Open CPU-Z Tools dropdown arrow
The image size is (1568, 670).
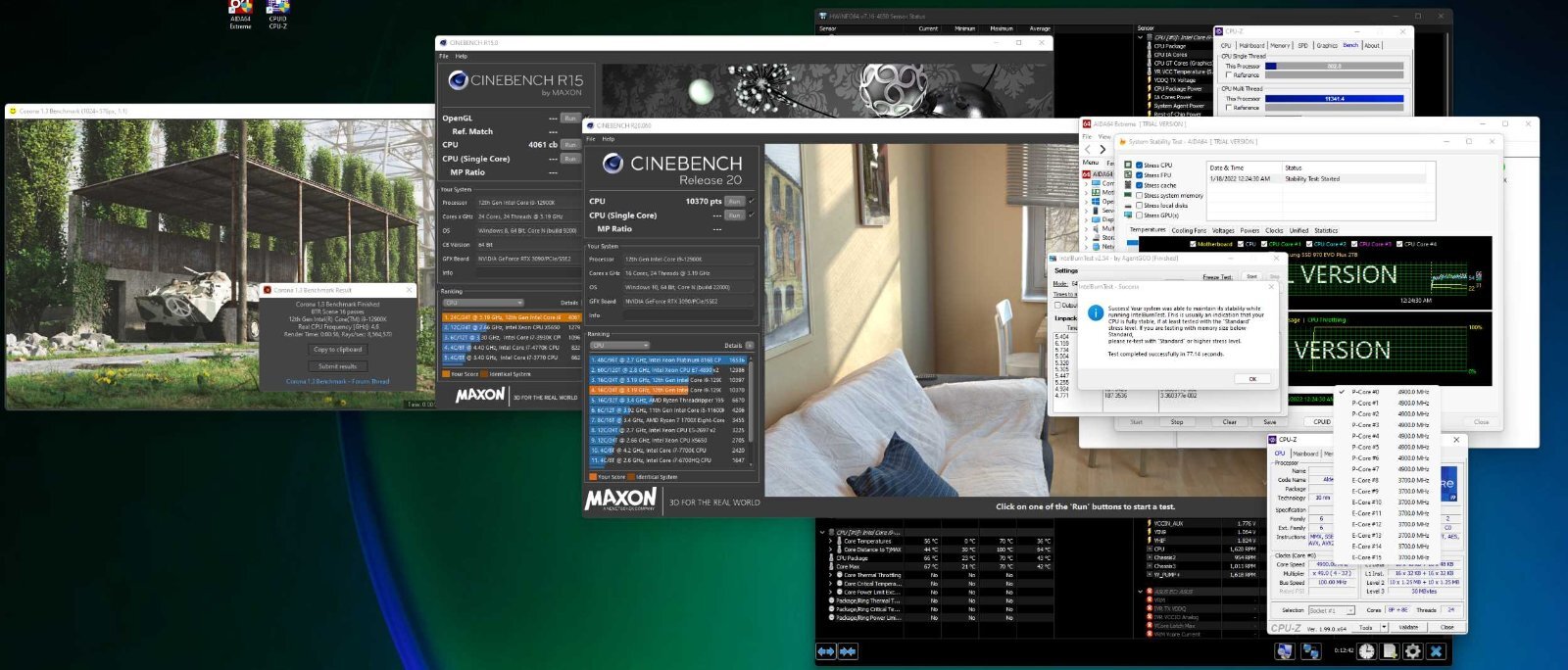[1384, 627]
